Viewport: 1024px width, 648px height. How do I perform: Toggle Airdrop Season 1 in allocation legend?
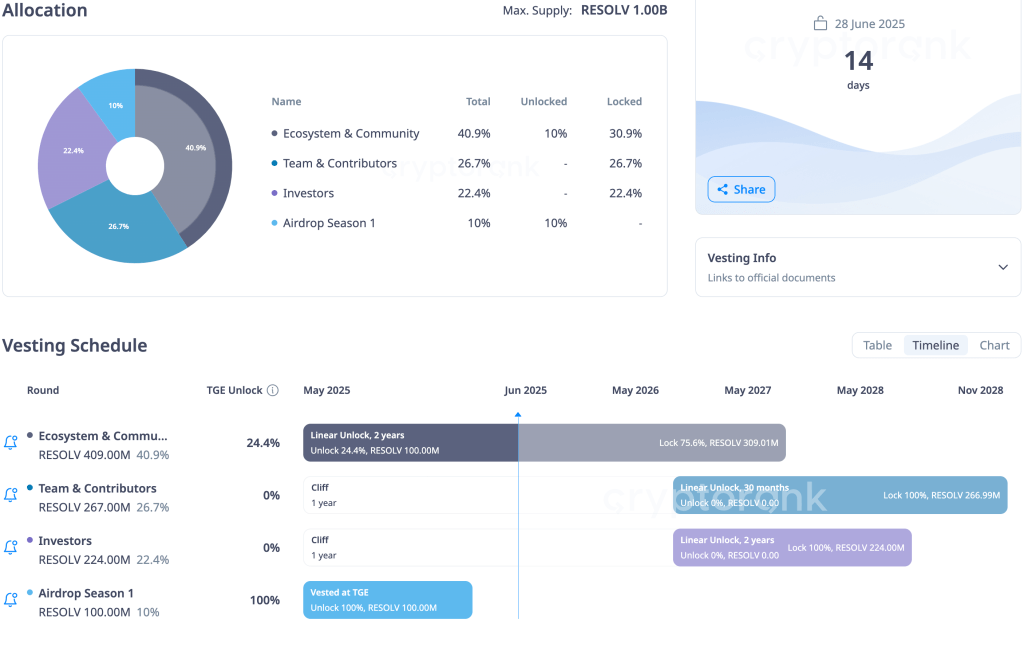pyautogui.click(x=273, y=223)
